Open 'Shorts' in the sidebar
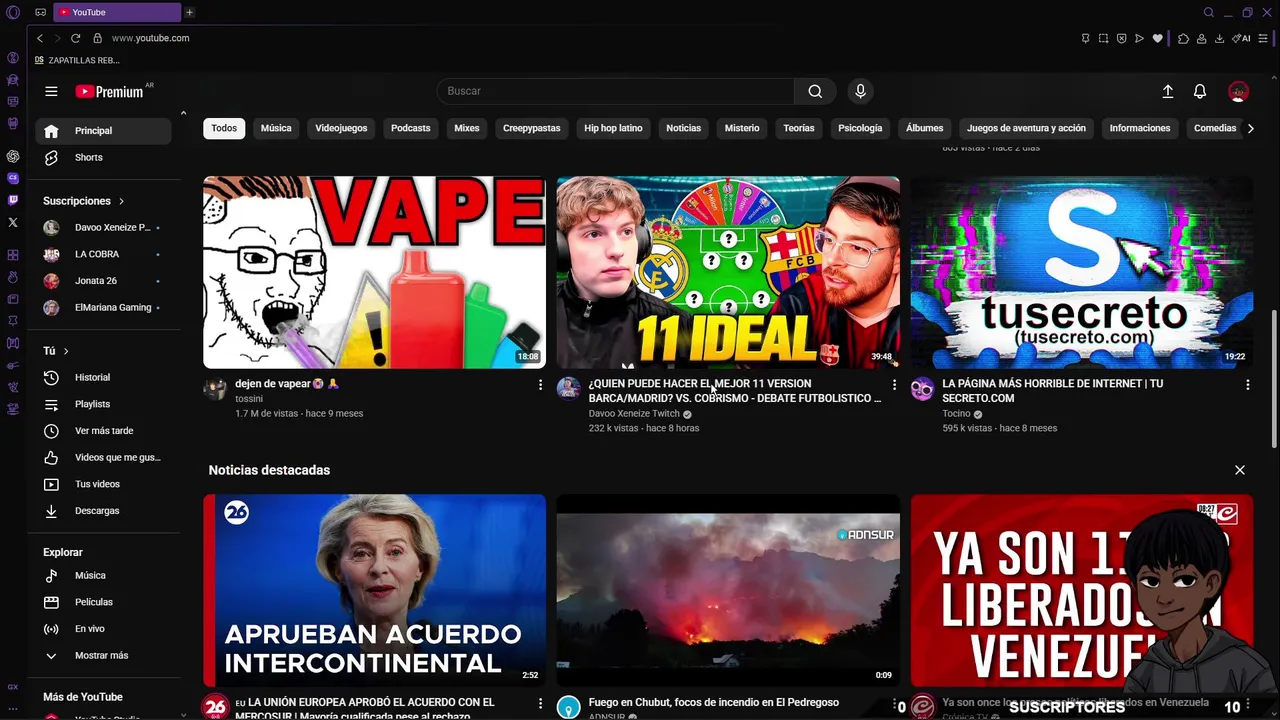 [x=101, y=157]
